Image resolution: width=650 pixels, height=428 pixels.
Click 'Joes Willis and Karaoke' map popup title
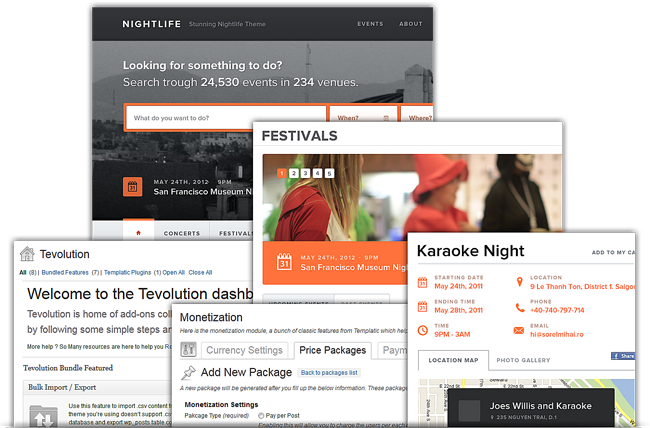point(541,406)
